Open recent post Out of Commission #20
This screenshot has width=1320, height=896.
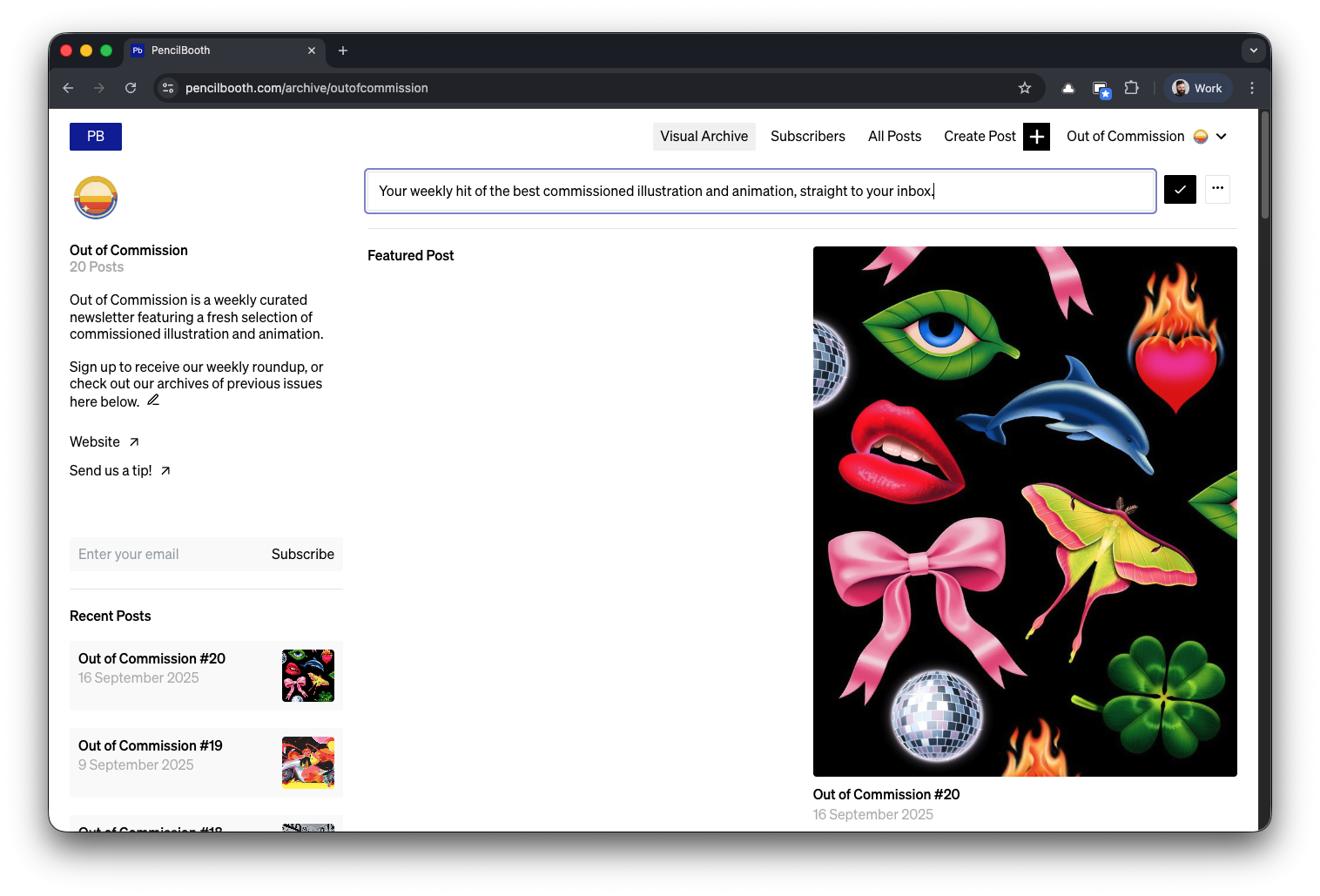pyautogui.click(x=206, y=676)
